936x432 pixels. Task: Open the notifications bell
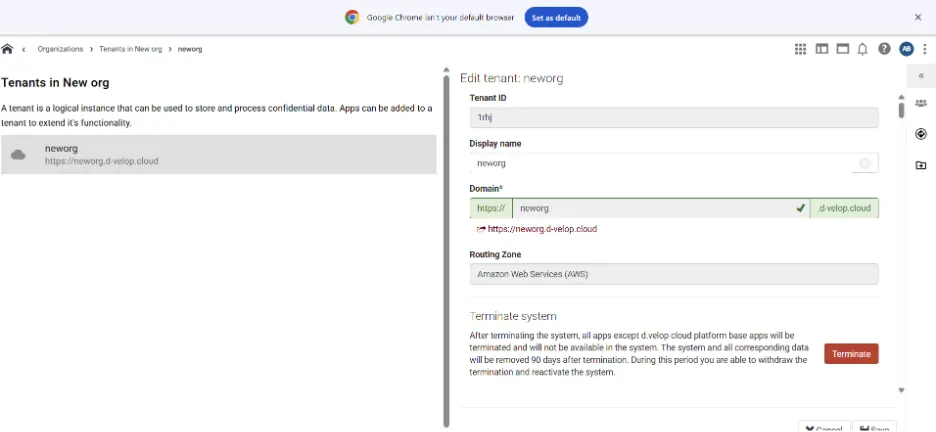863,50
